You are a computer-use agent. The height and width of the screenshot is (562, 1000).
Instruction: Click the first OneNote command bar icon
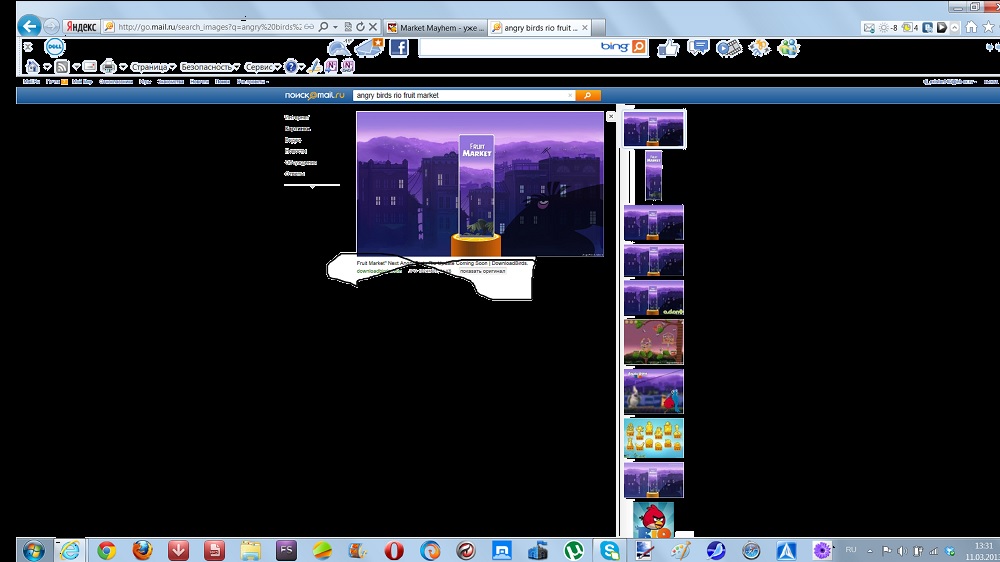(331, 66)
